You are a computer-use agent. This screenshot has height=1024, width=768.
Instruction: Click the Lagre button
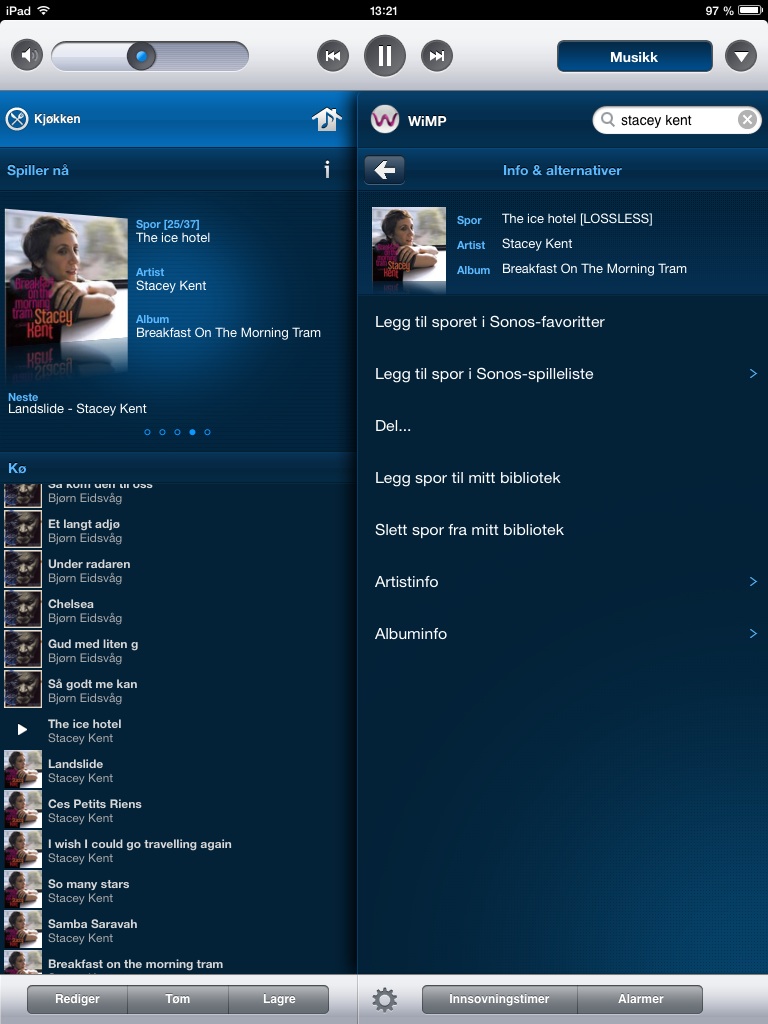coord(279,999)
